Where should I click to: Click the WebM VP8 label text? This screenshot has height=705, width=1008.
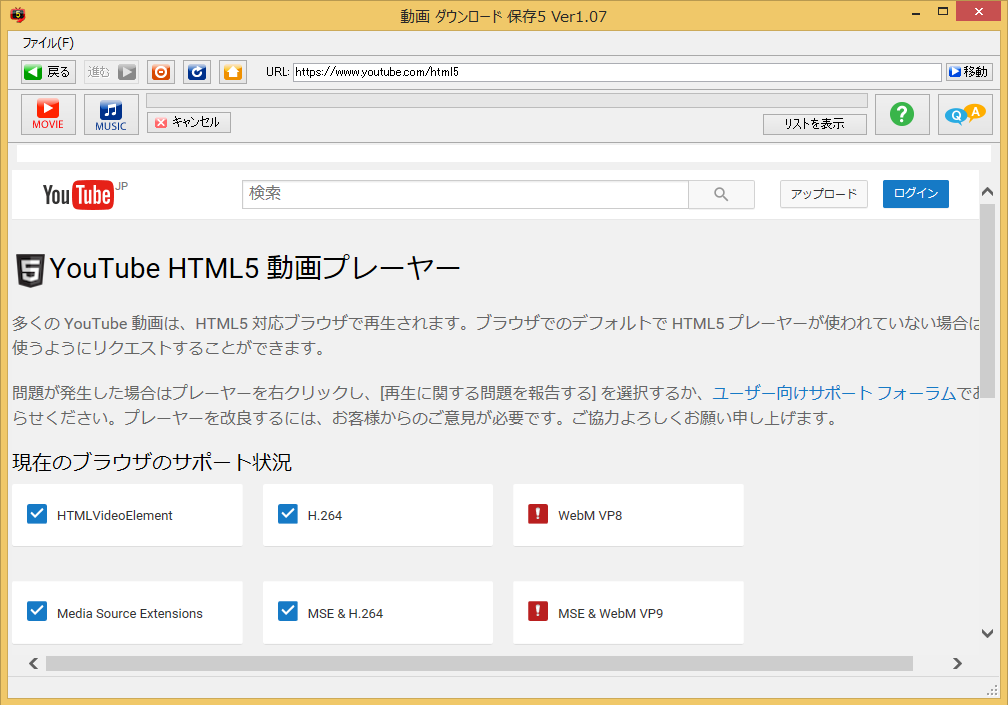click(590, 515)
